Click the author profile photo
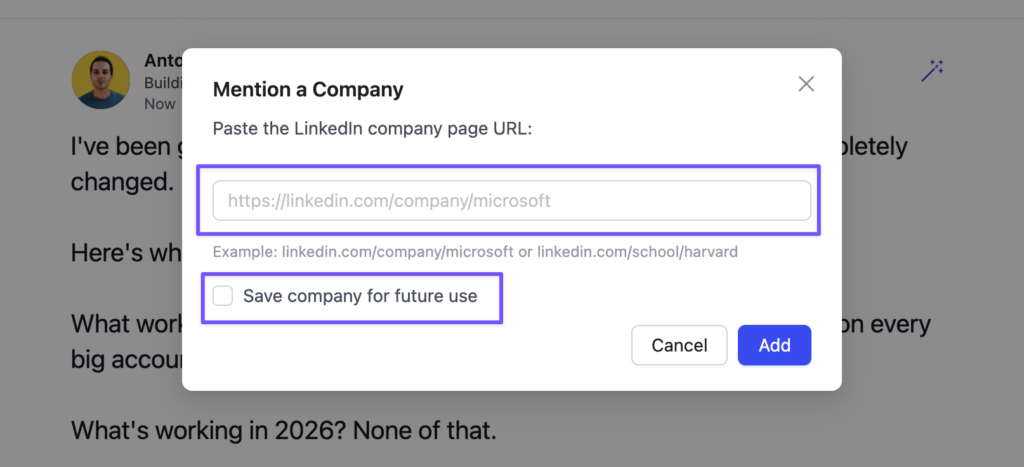The width and height of the screenshot is (1024, 467). 101,80
